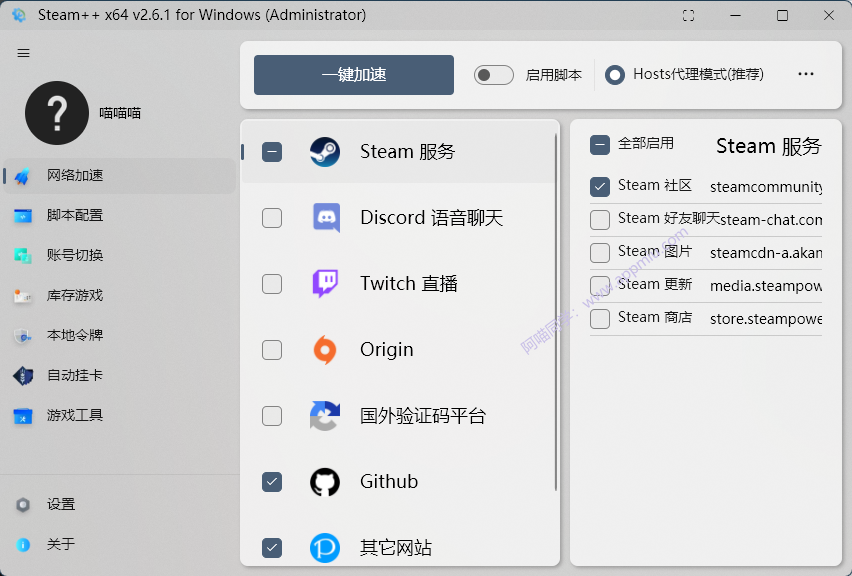Image resolution: width=852 pixels, height=576 pixels.
Task: Check the Twitch 直播 checkbox
Action: coord(272,284)
